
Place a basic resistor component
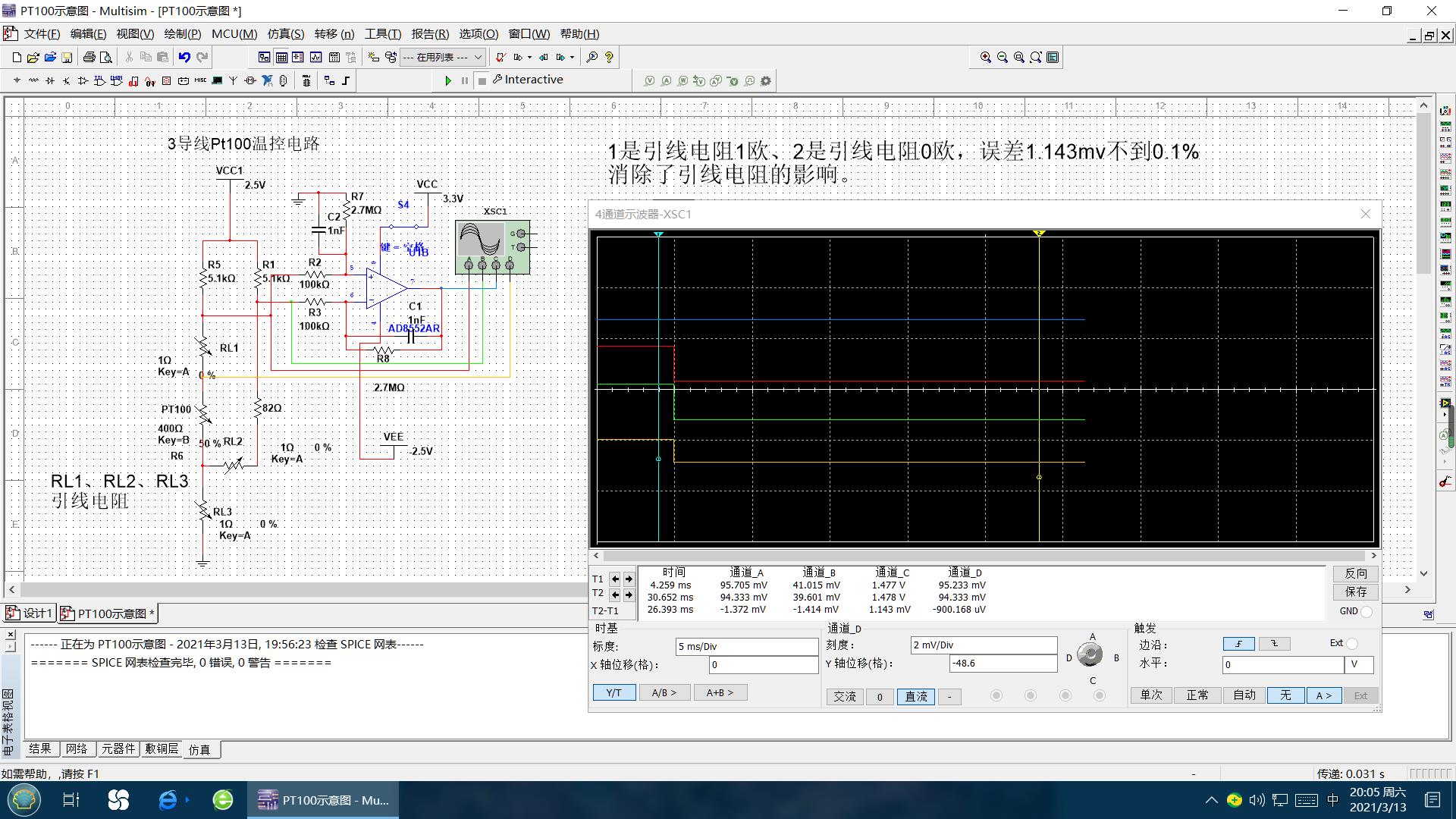tap(33, 80)
